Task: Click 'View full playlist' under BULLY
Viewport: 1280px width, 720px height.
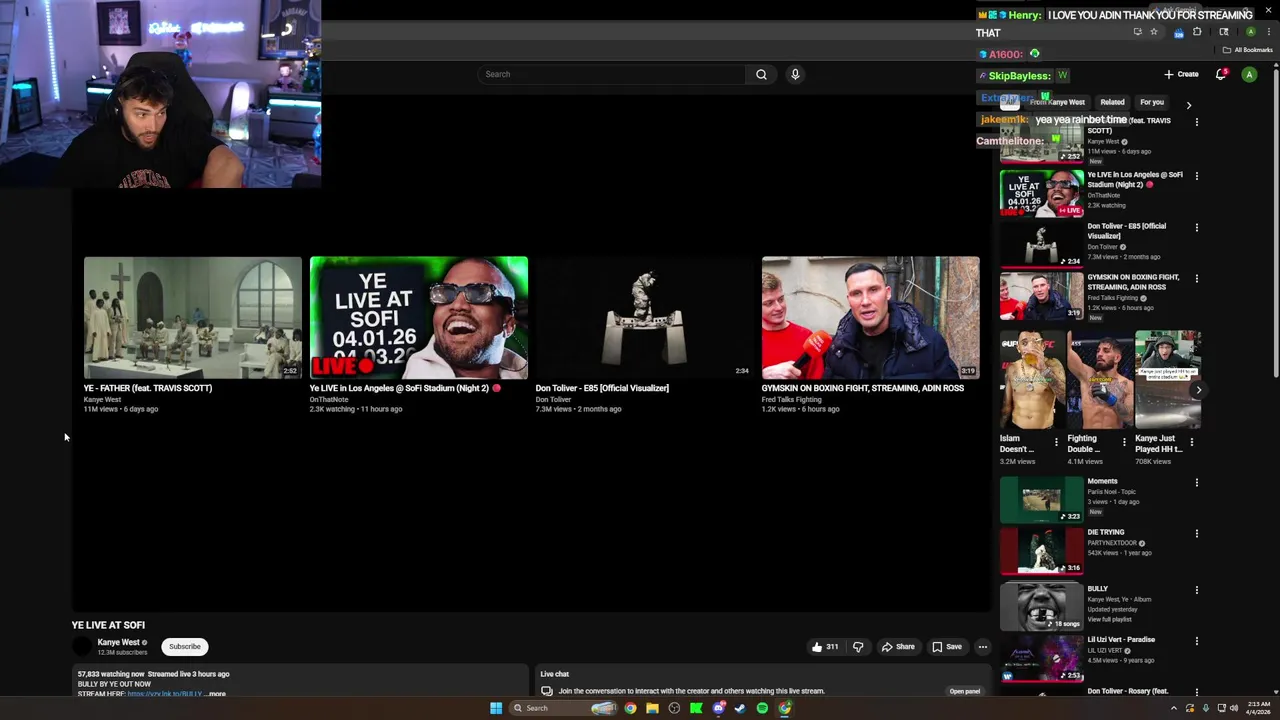Action: pos(1109,619)
